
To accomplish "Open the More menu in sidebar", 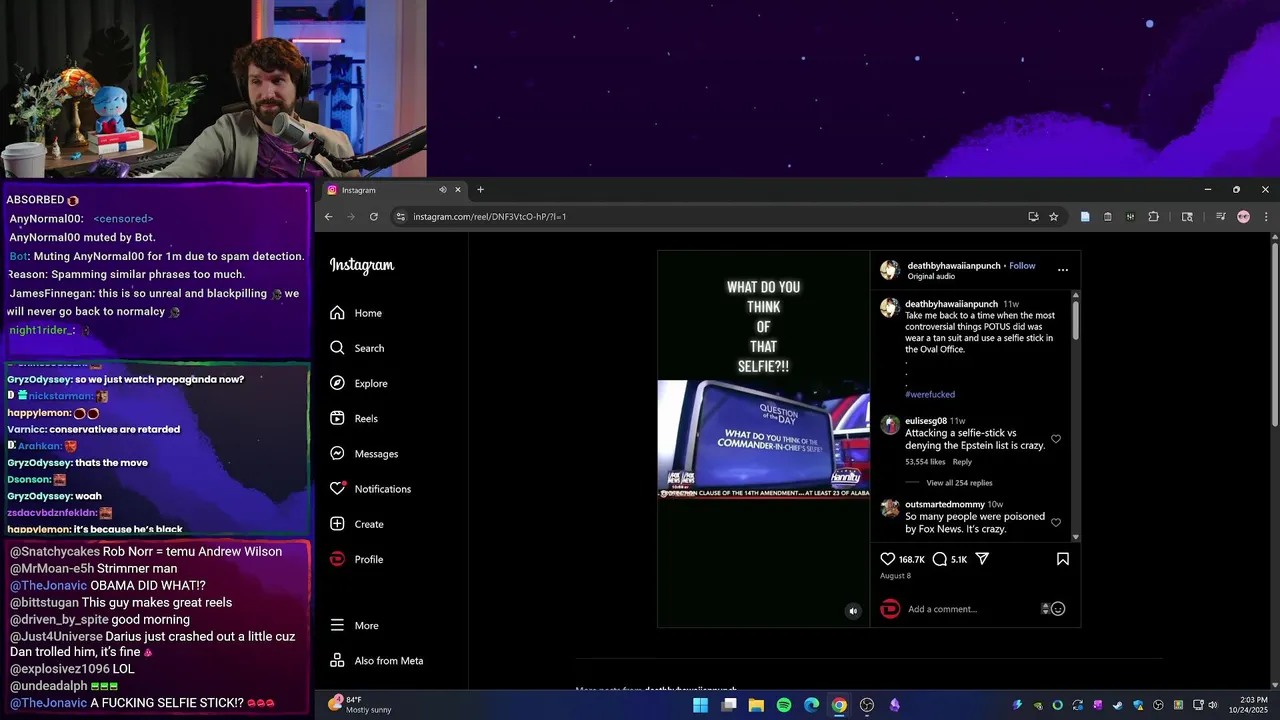I will pyautogui.click(x=354, y=625).
